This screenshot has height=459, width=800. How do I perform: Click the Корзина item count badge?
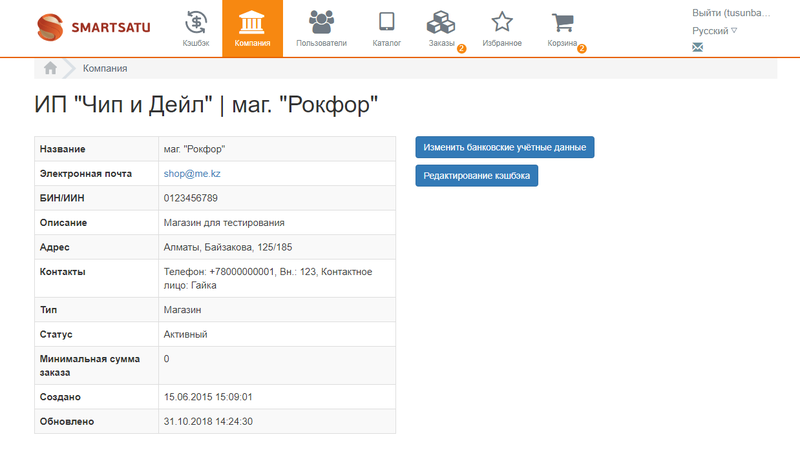point(582,48)
